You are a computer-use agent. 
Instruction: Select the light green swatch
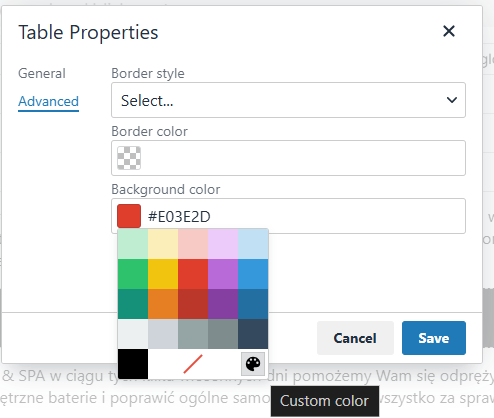(x=133, y=244)
